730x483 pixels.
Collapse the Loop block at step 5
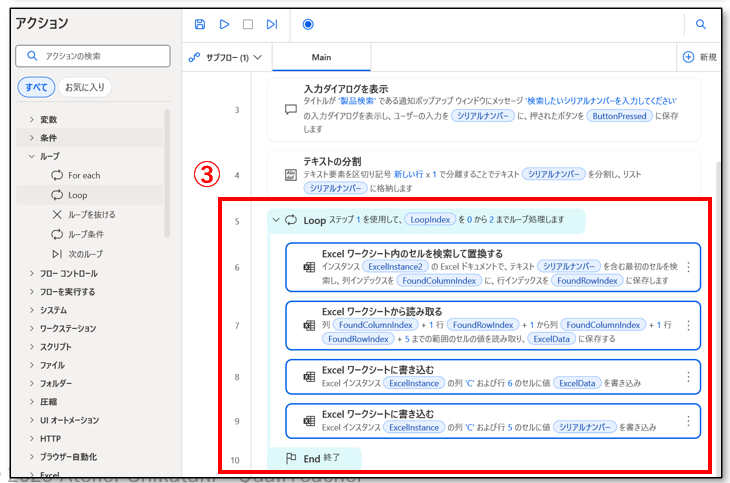276,220
